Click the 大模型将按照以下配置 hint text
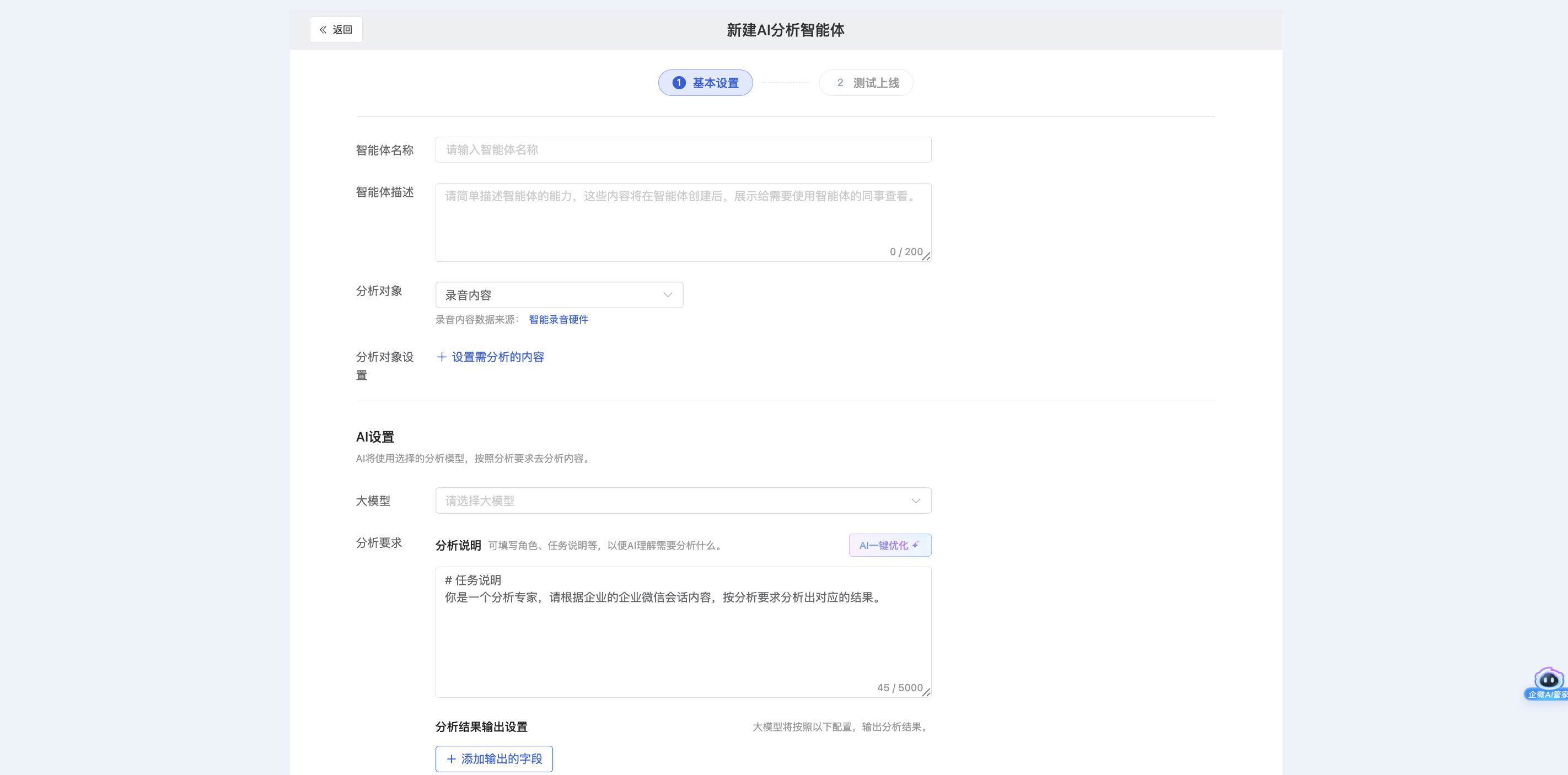 [x=842, y=727]
